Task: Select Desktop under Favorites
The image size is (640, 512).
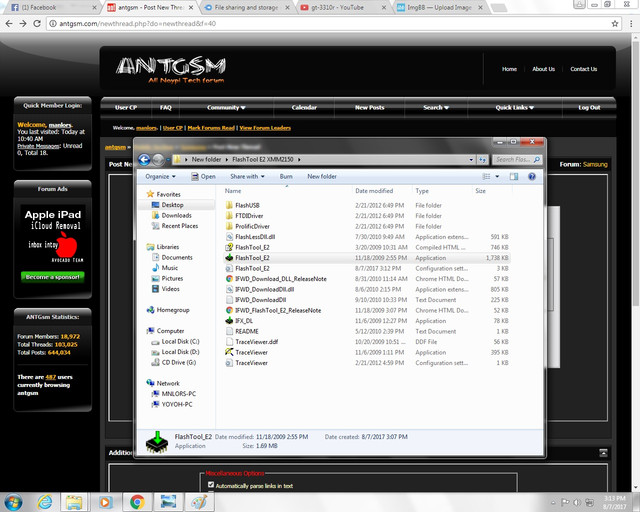Action: pos(172,205)
